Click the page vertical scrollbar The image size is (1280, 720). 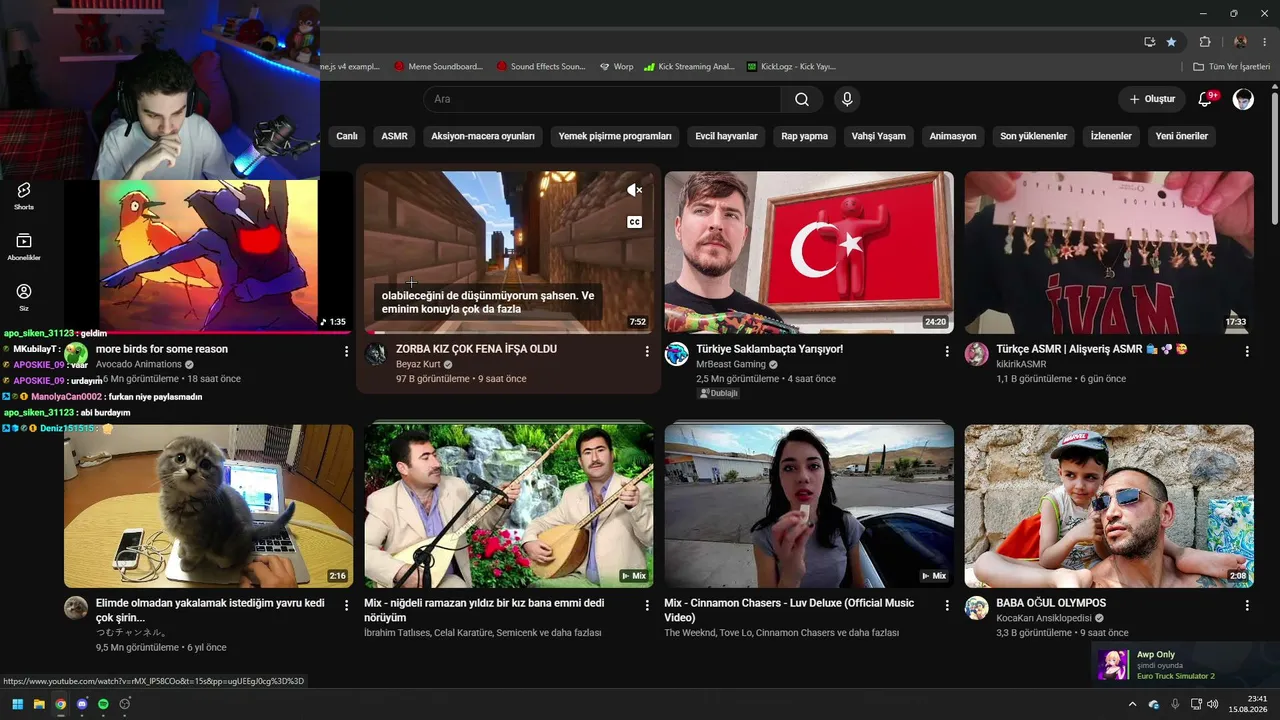tap(1274, 160)
